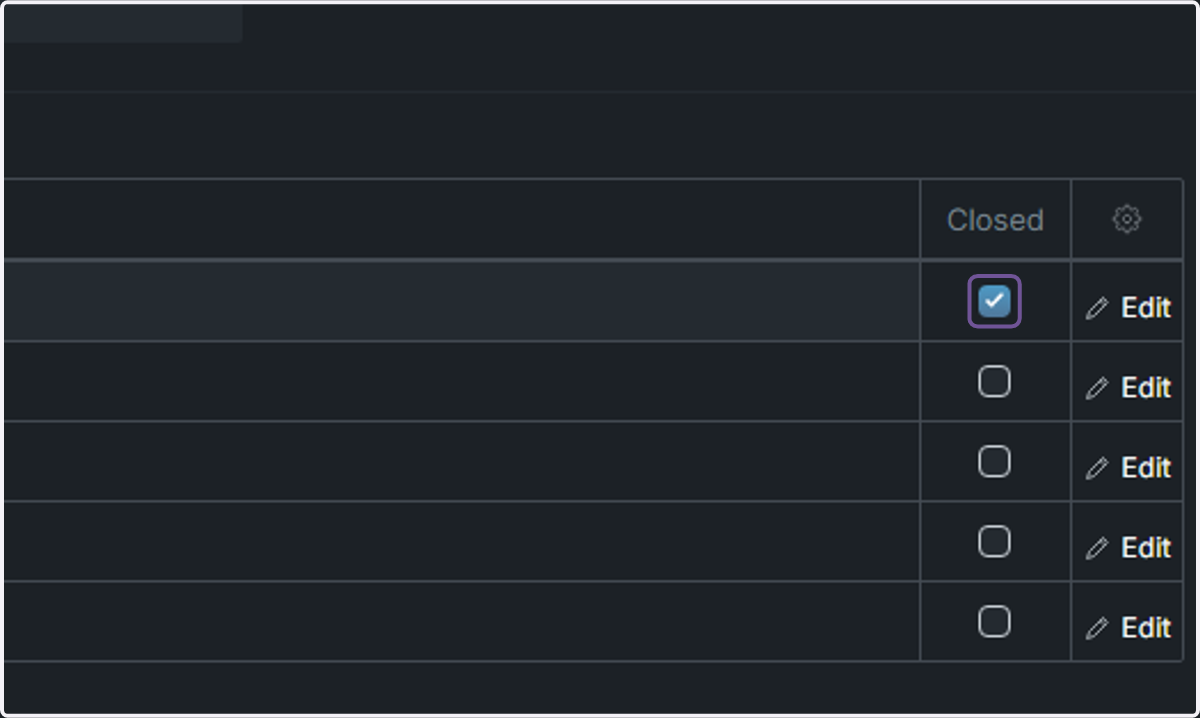
Task: Click the pencil icon in the second row
Action: [1097, 389]
